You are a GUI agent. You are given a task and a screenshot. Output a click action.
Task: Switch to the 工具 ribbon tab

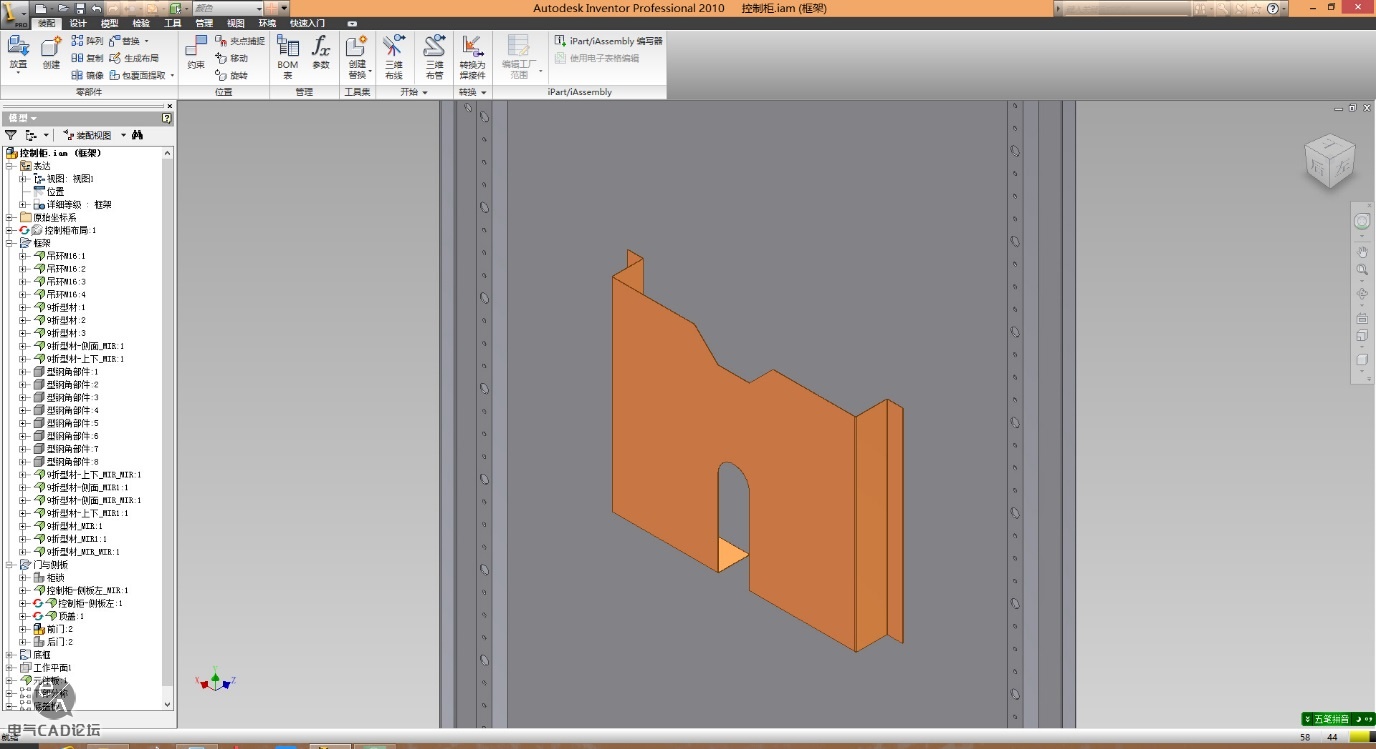(x=173, y=22)
